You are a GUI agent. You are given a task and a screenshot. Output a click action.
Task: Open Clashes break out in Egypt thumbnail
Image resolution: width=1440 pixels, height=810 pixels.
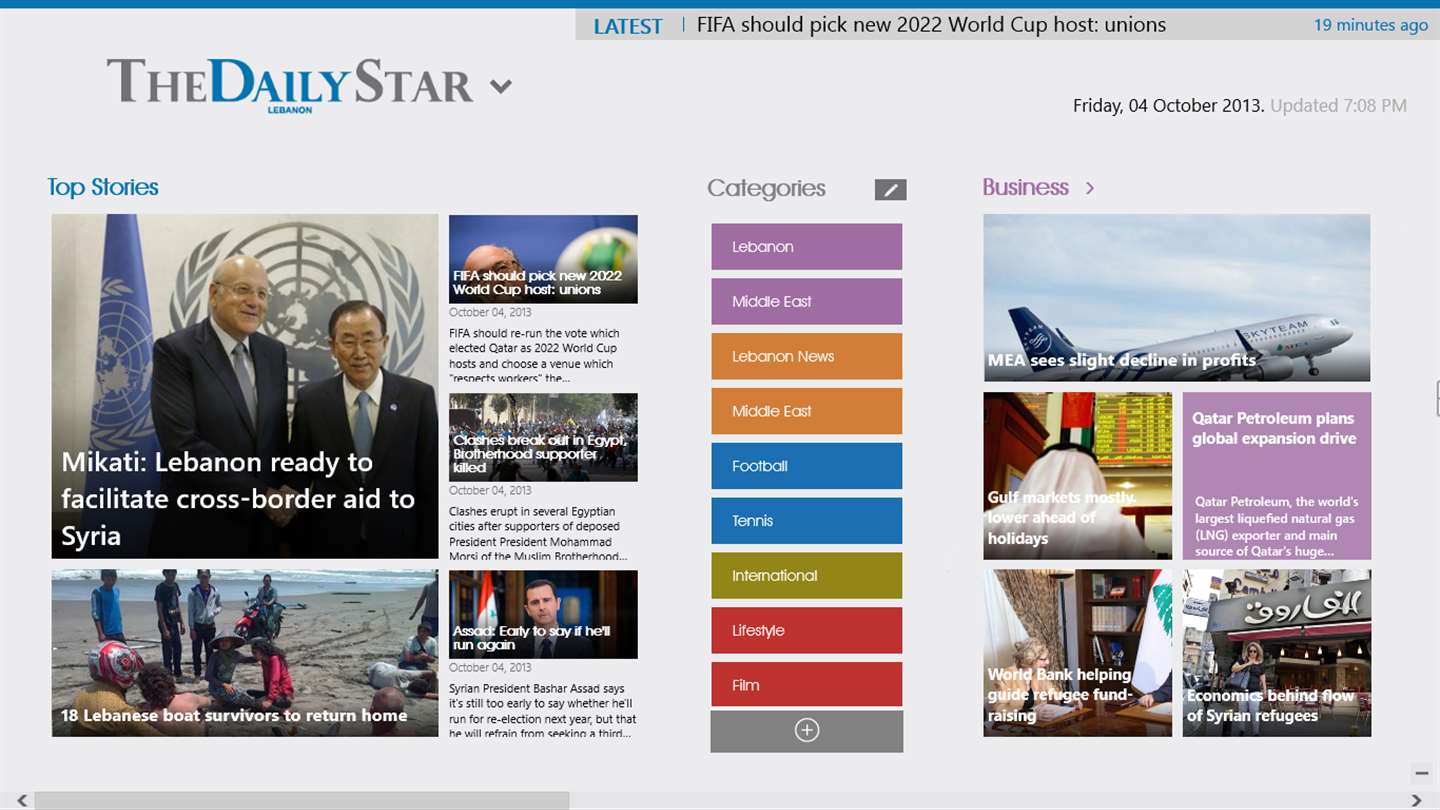coord(543,437)
